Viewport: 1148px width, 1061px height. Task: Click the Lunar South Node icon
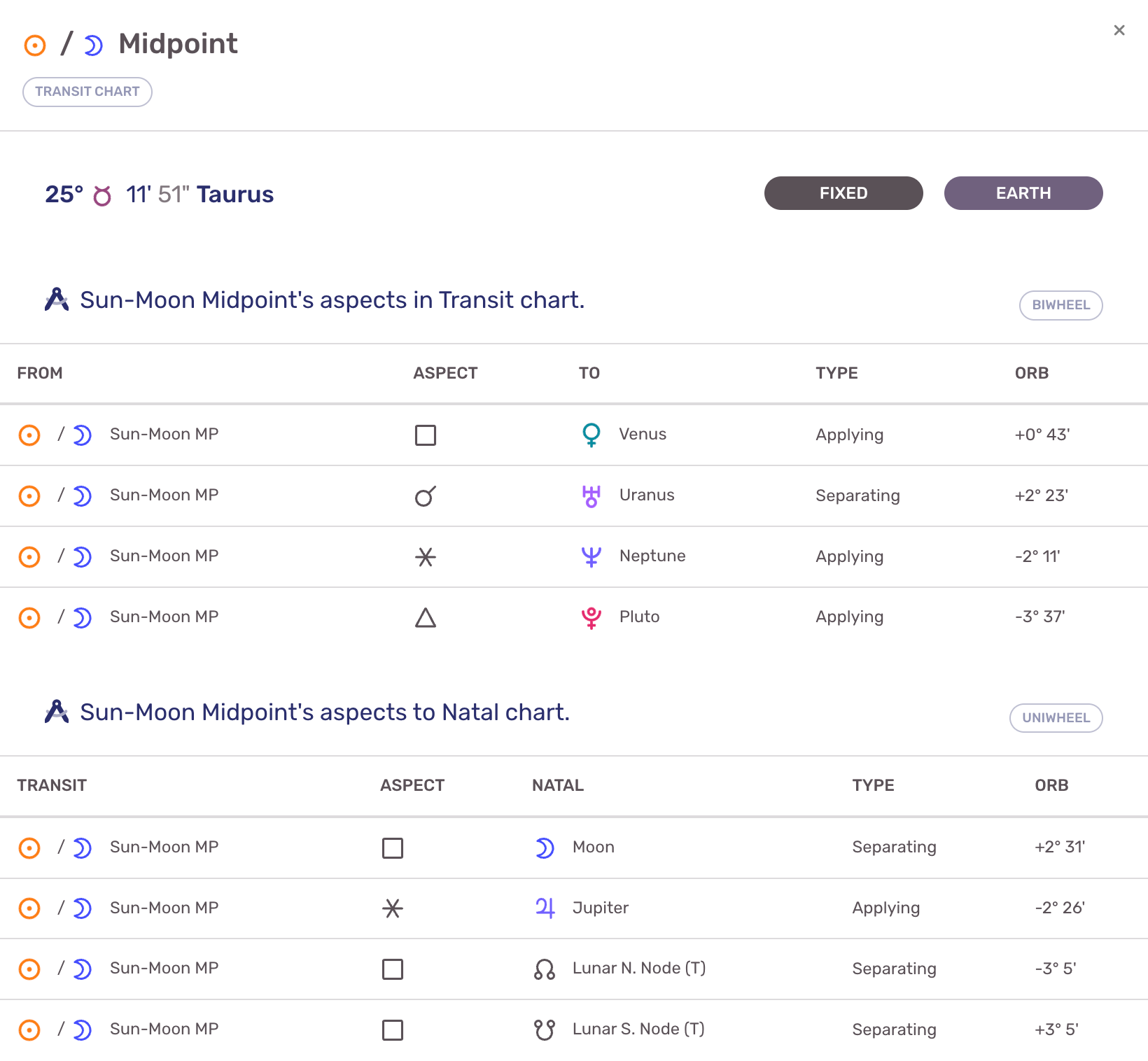coord(545,1030)
